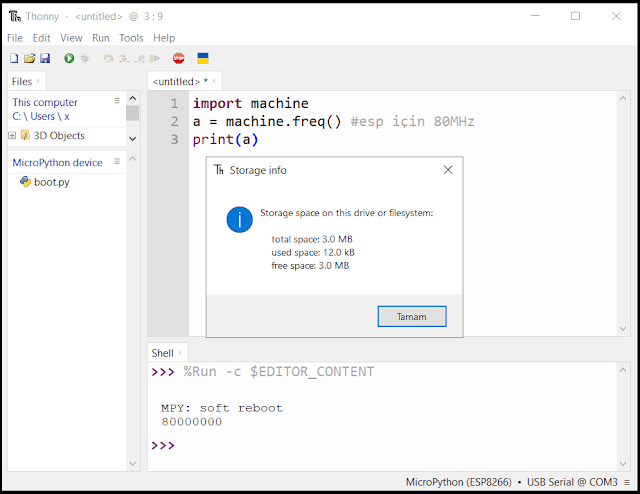The height and width of the screenshot is (494, 640).
Task: Click the Tamam button in Storage info
Action: (412, 316)
